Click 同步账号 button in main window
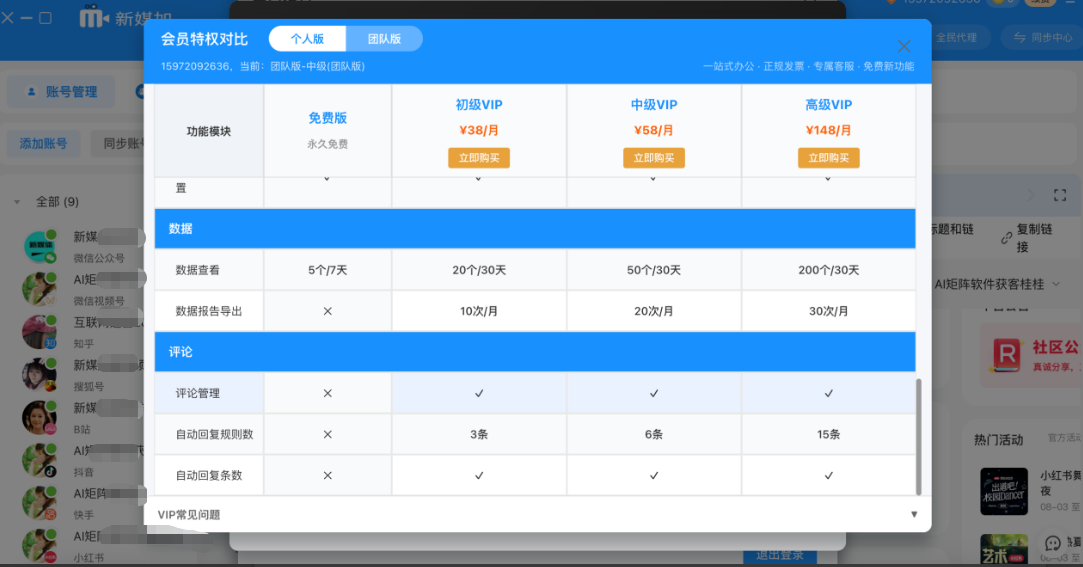 click(117, 144)
